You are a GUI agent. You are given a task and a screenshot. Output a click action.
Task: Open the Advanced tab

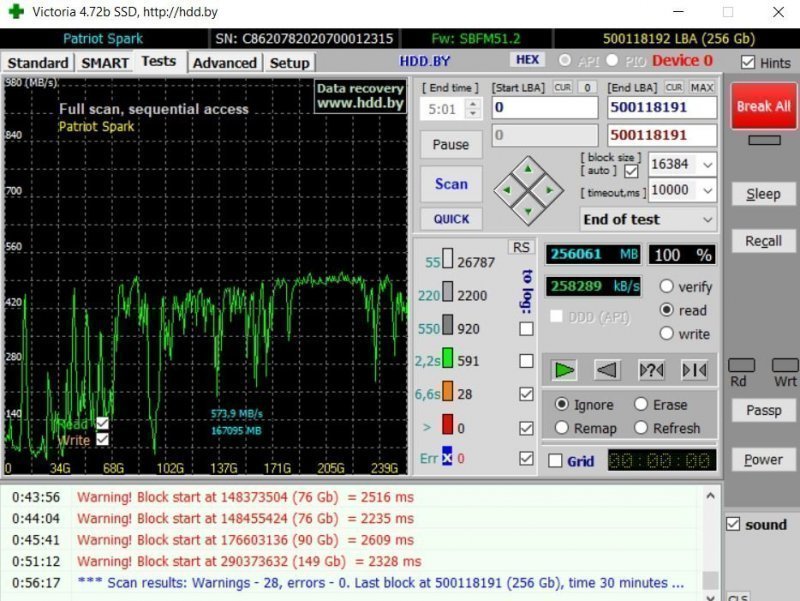[224, 63]
